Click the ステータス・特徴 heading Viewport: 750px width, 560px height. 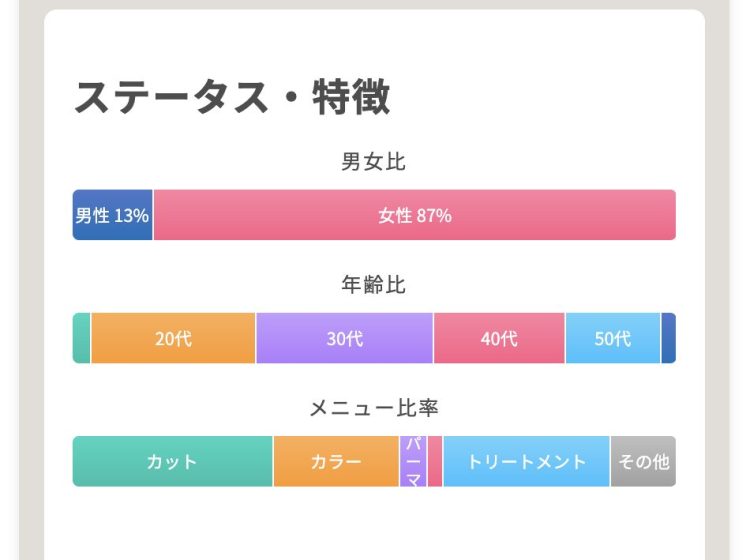[232, 97]
